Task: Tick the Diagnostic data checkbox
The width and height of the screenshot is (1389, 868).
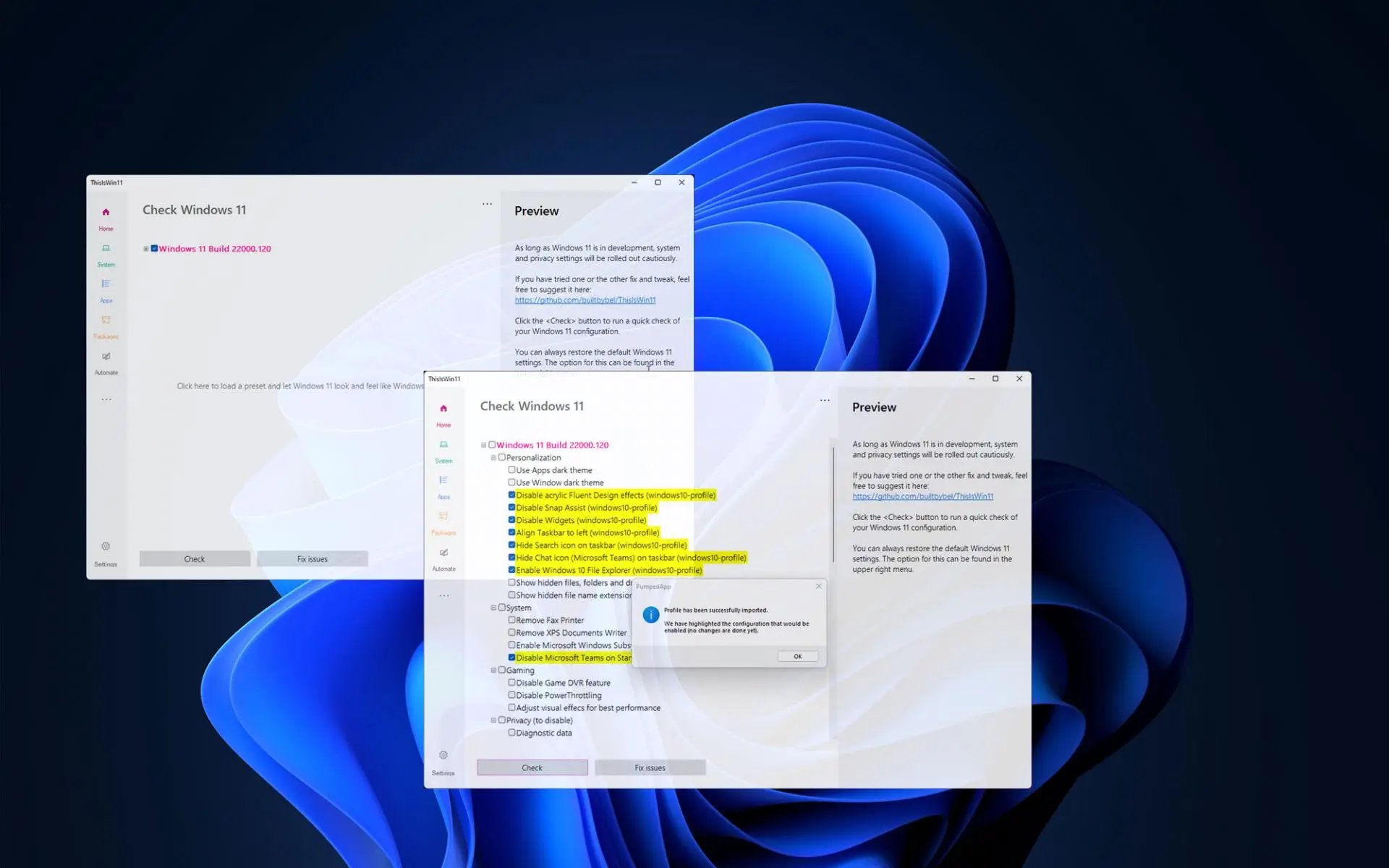Action: (511, 732)
